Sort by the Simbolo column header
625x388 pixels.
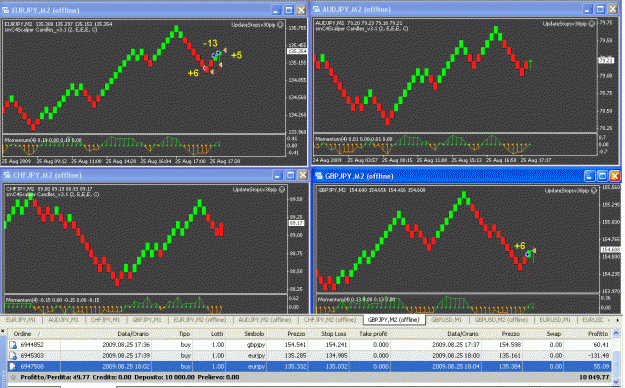point(254,334)
